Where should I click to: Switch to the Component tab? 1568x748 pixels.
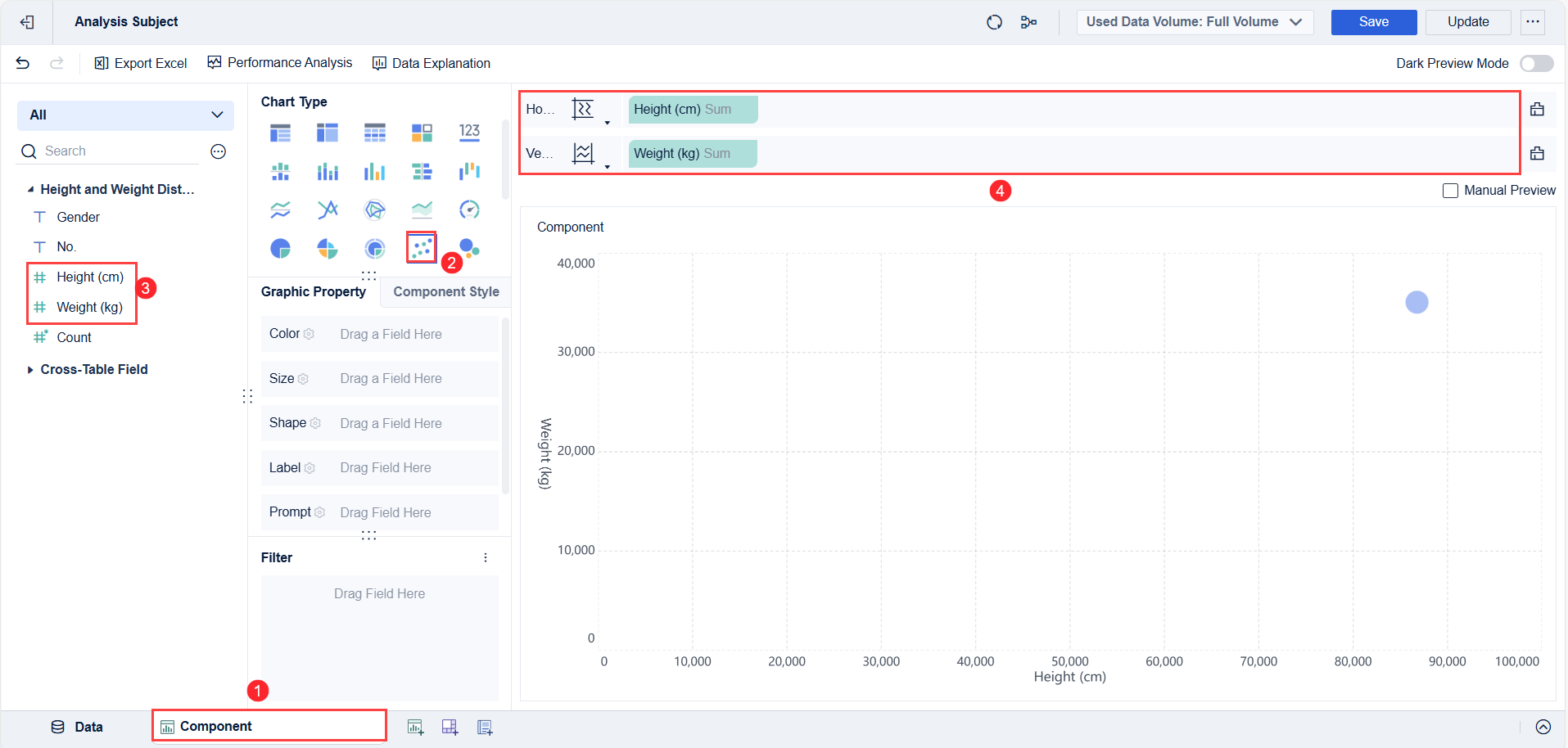269,726
